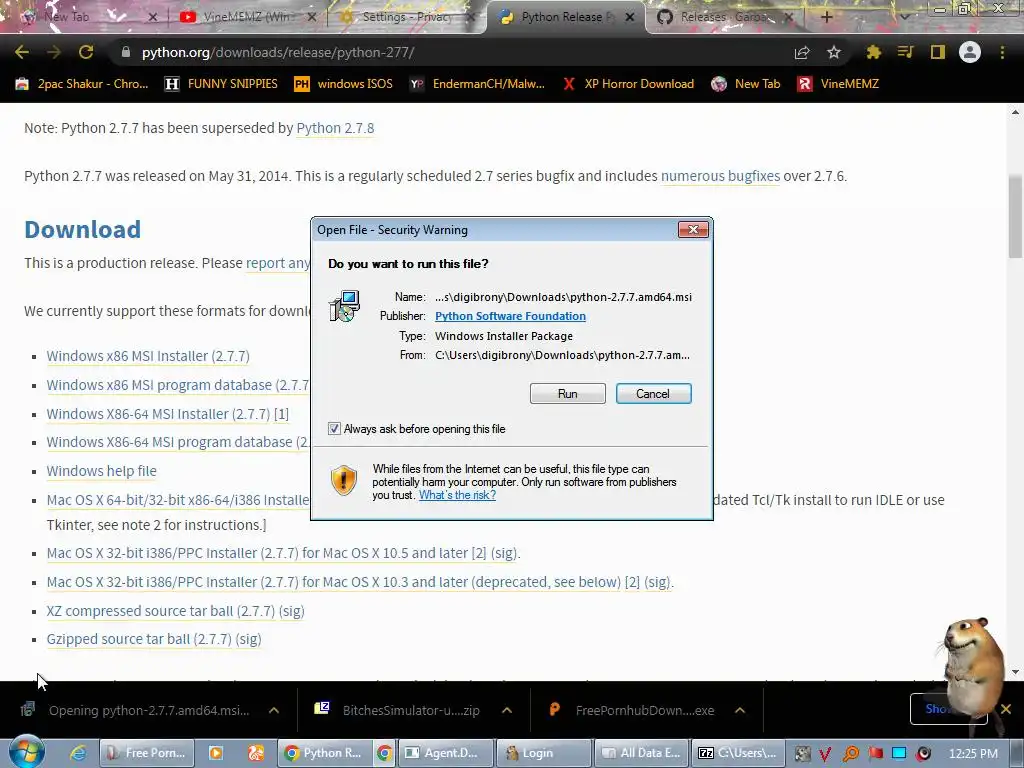Bookmark this page with the star icon
This screenshot has width=1024, height=768.
[x=834, y=52]
